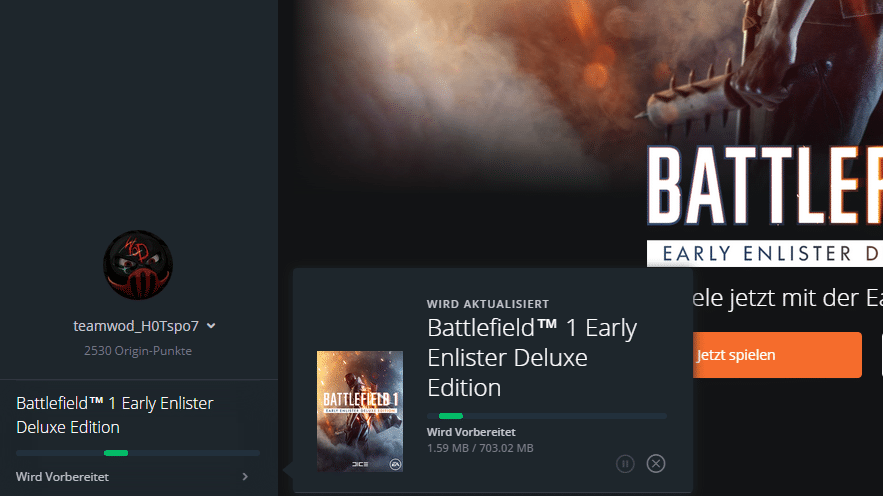
Task: Pause the Battlefield 1 update download
Action: point(625,464)
